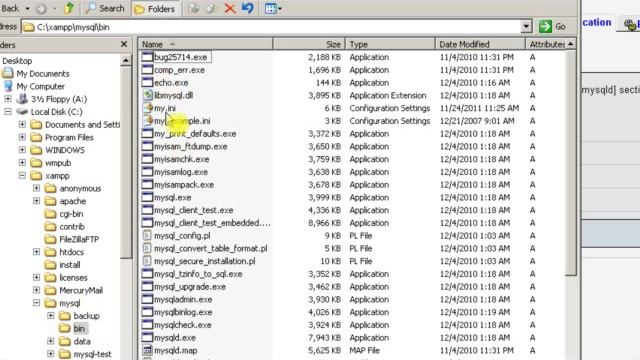Select the my.ini file icon

tap(147, 108)
